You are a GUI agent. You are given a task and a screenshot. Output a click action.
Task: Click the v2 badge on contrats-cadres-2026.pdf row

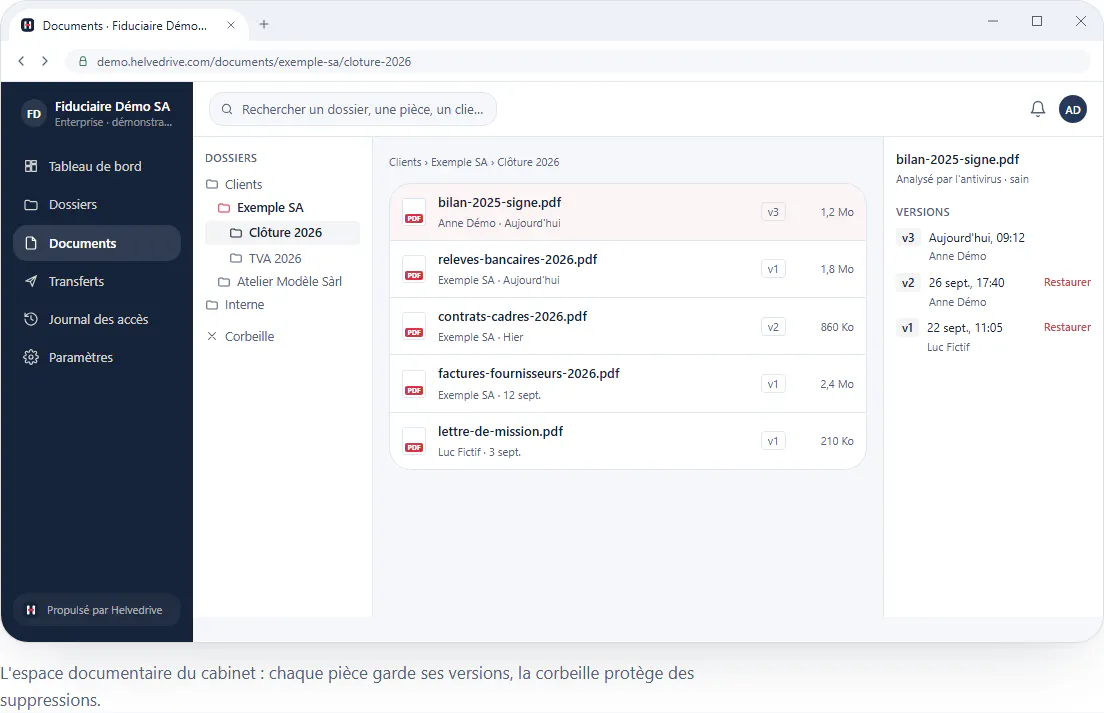tap(773, 327)
